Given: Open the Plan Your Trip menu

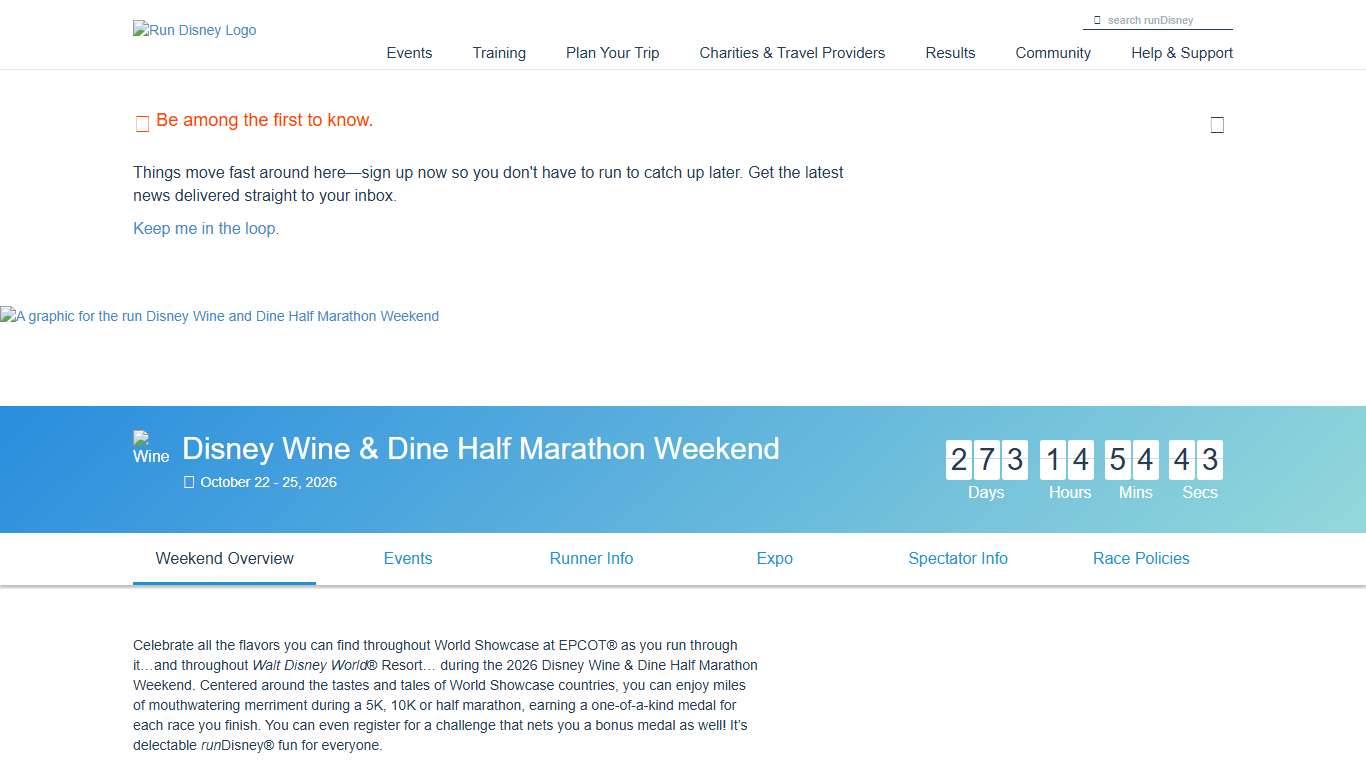Looking at the screenshot, I should 612,53.
